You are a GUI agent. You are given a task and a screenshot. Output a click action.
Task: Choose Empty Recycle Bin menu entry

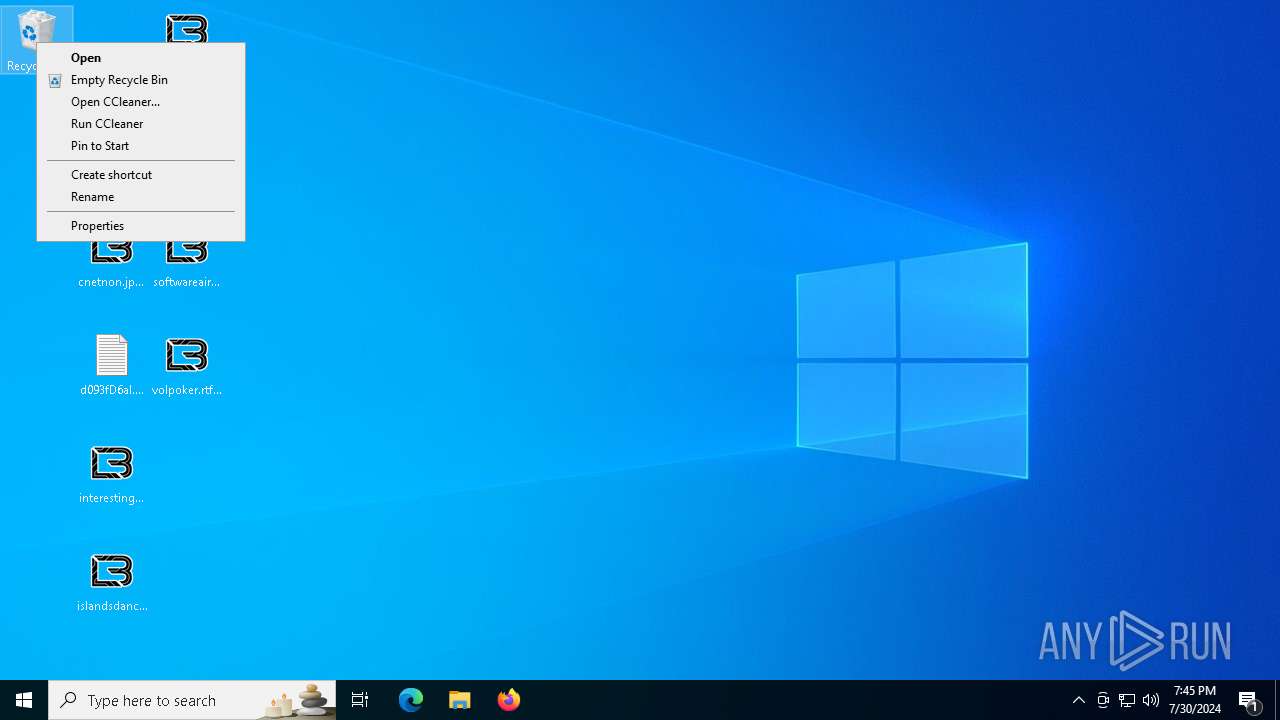141,80
